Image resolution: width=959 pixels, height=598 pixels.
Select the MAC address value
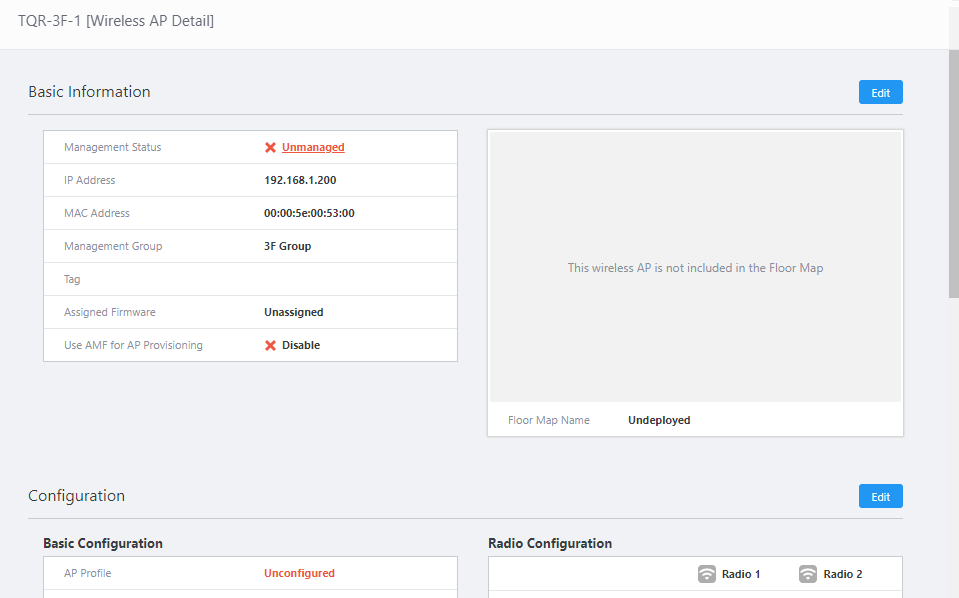[x=309, y=214]
